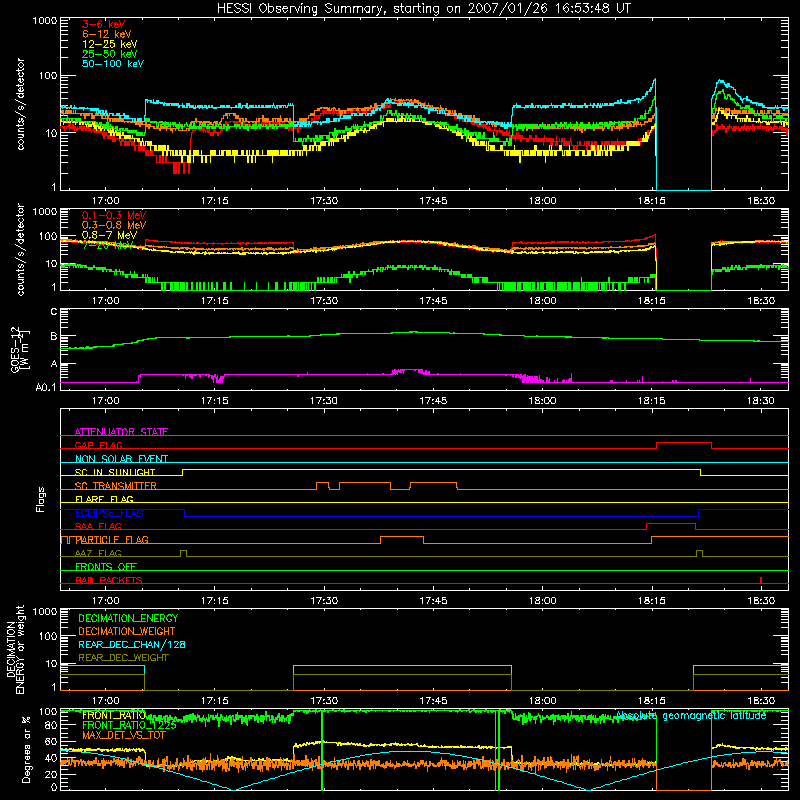Click the 17:30 tick under the Flags panel
Image resolution: width=800 pixels, height=800 pixels.
324,601
